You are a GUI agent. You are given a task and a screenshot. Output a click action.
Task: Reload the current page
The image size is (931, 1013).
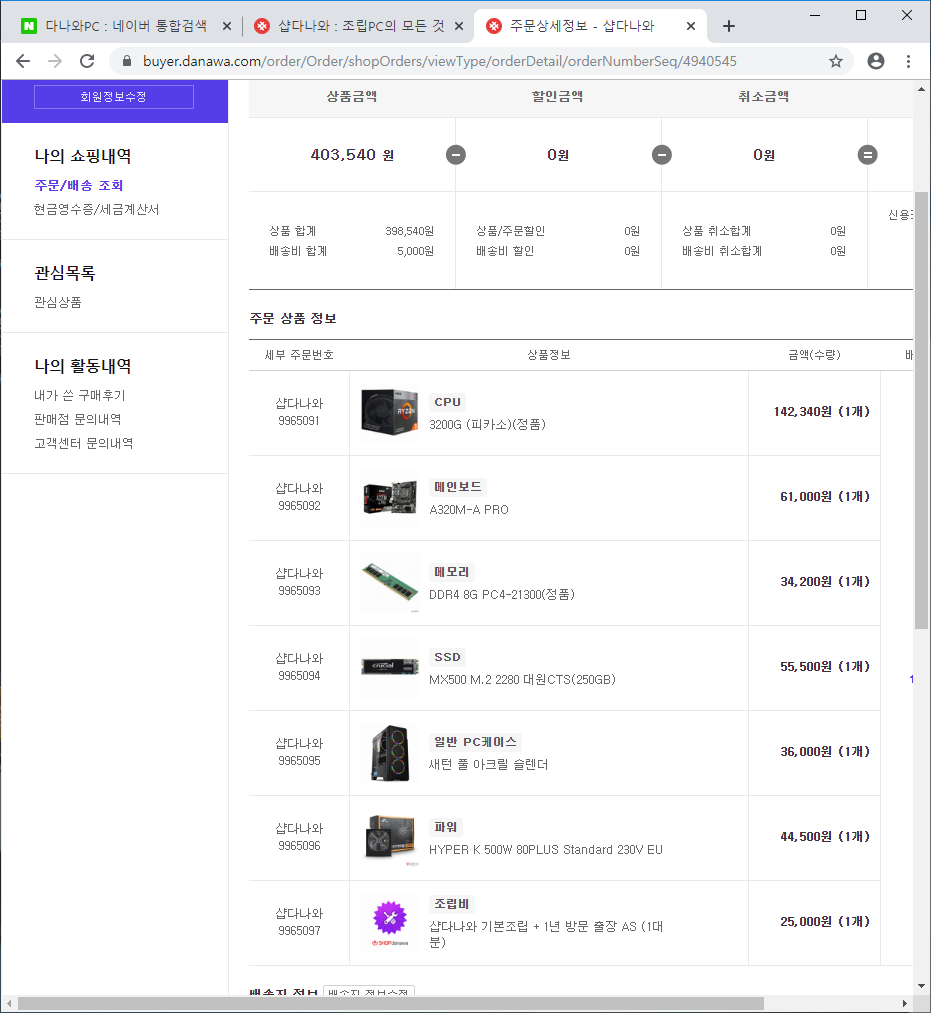point(87,61)
